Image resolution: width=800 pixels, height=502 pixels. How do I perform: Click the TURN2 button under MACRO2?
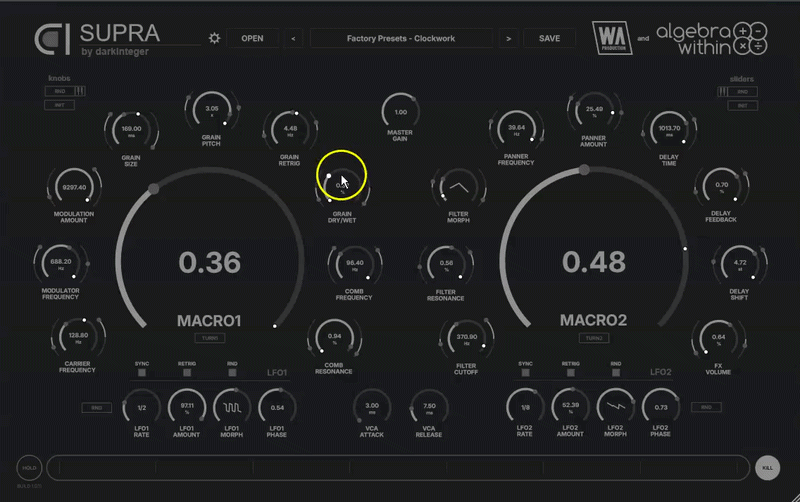[x=594, y=338]
